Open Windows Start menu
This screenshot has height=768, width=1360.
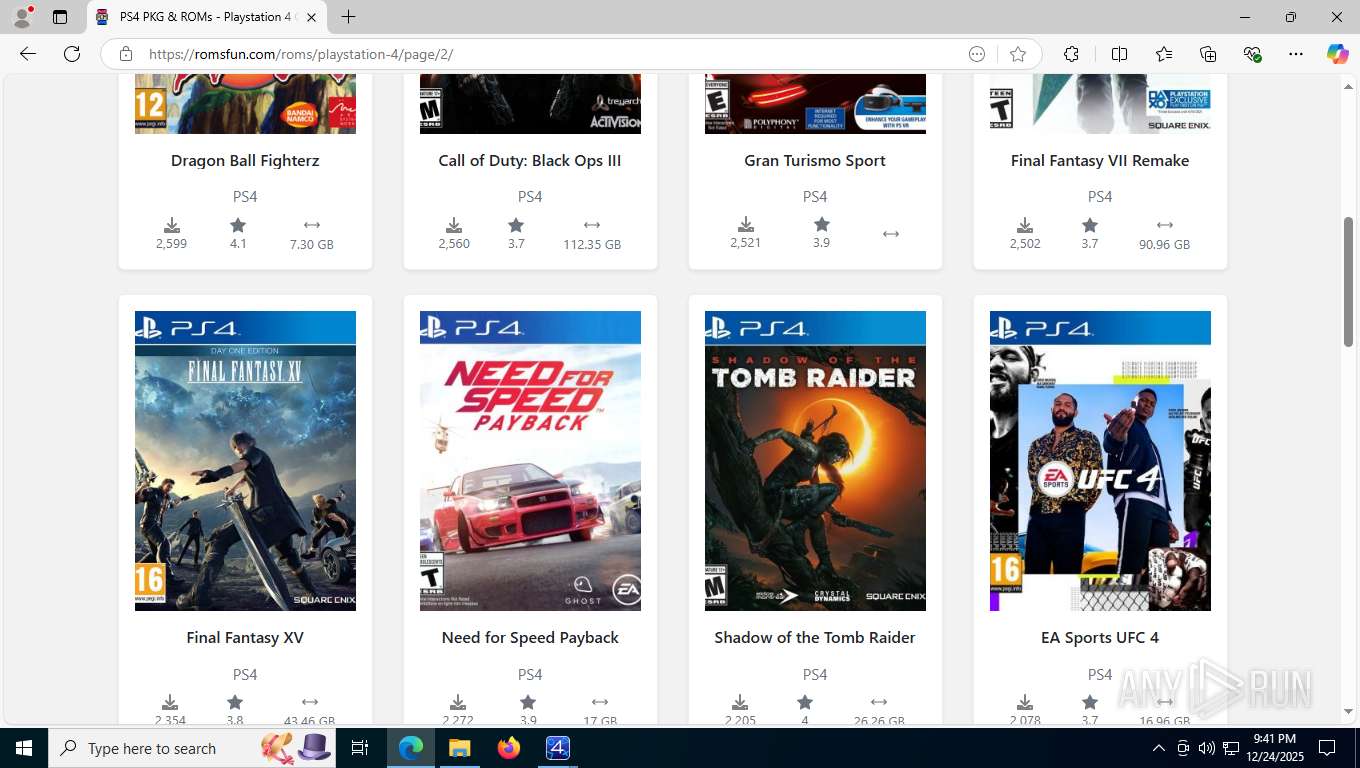(x=23, y=748)
